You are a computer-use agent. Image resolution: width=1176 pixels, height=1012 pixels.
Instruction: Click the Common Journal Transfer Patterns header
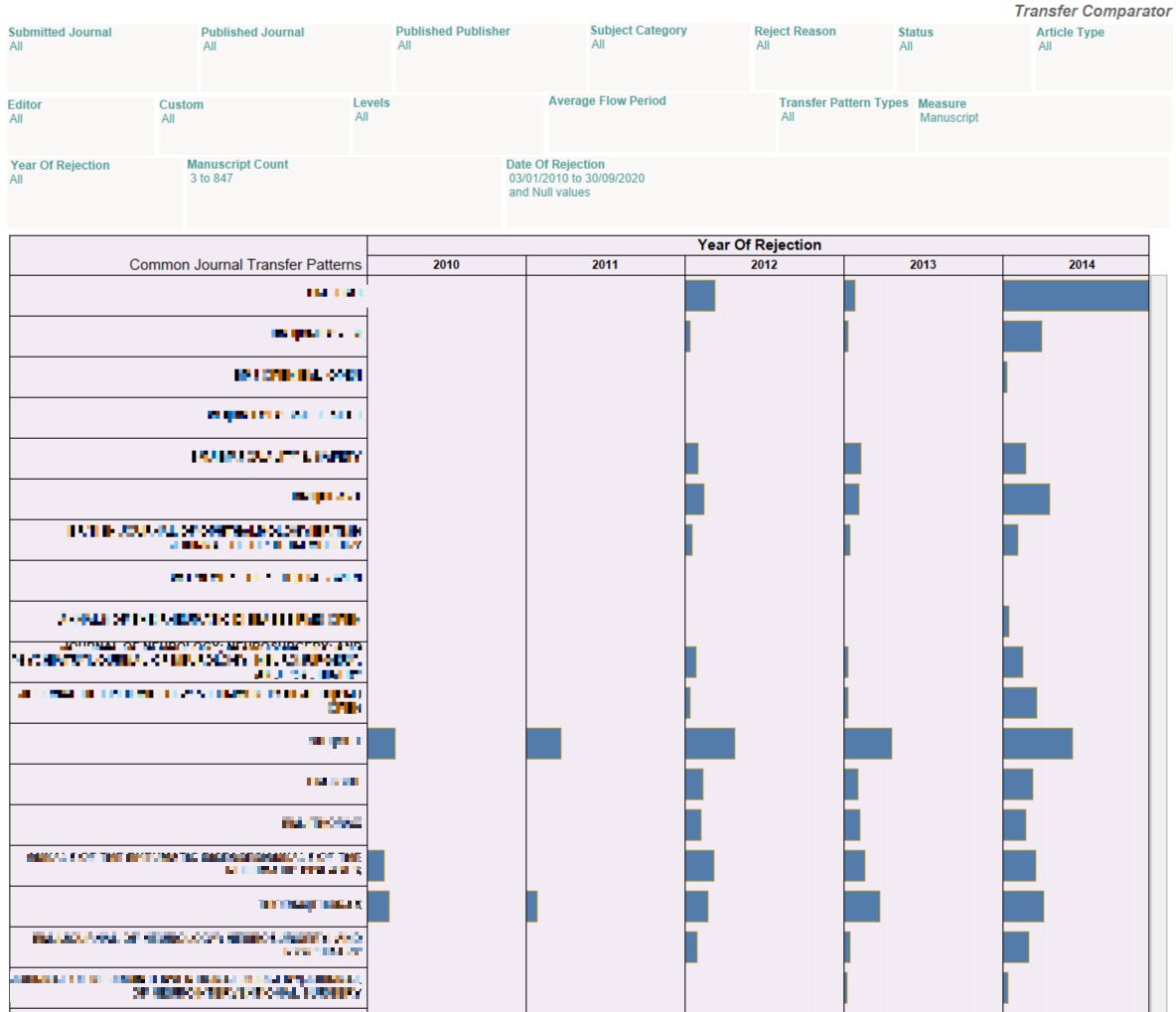(247, 265)
